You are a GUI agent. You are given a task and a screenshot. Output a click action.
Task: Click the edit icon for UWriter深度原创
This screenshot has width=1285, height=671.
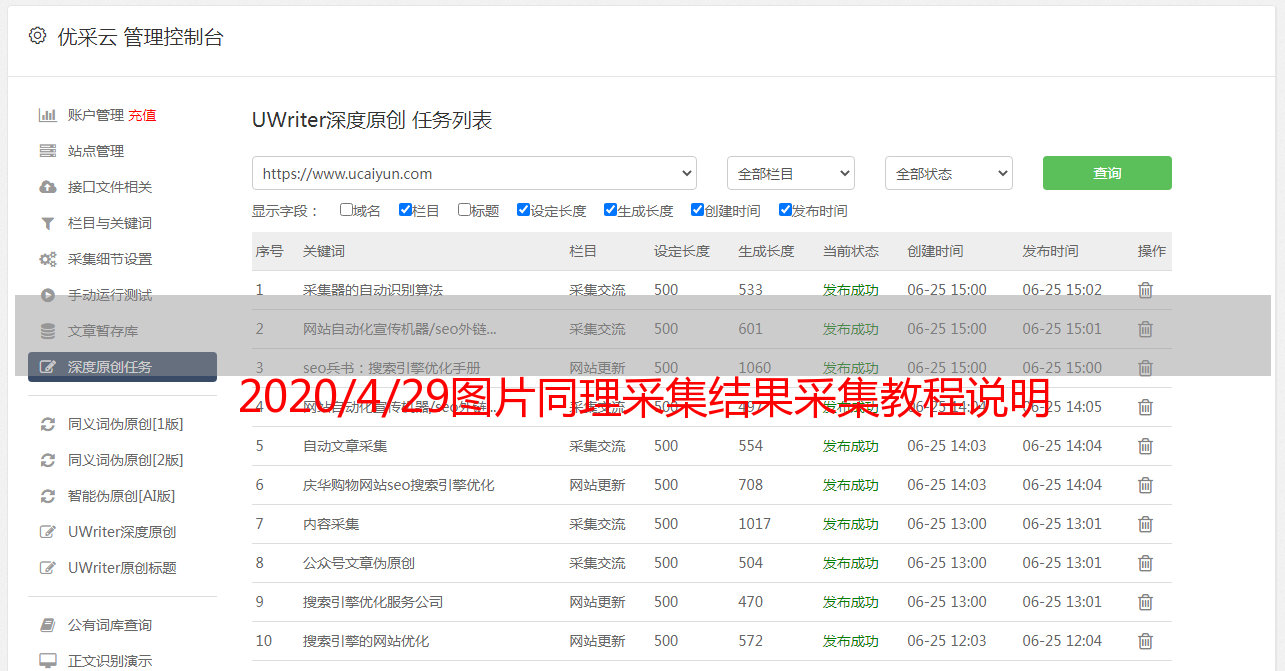(47, 532)
